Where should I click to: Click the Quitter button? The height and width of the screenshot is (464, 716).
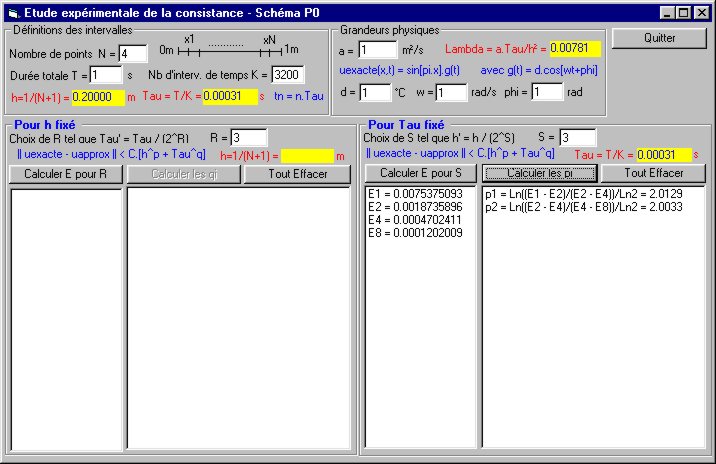pyautogui.click(x=659, y=38)
